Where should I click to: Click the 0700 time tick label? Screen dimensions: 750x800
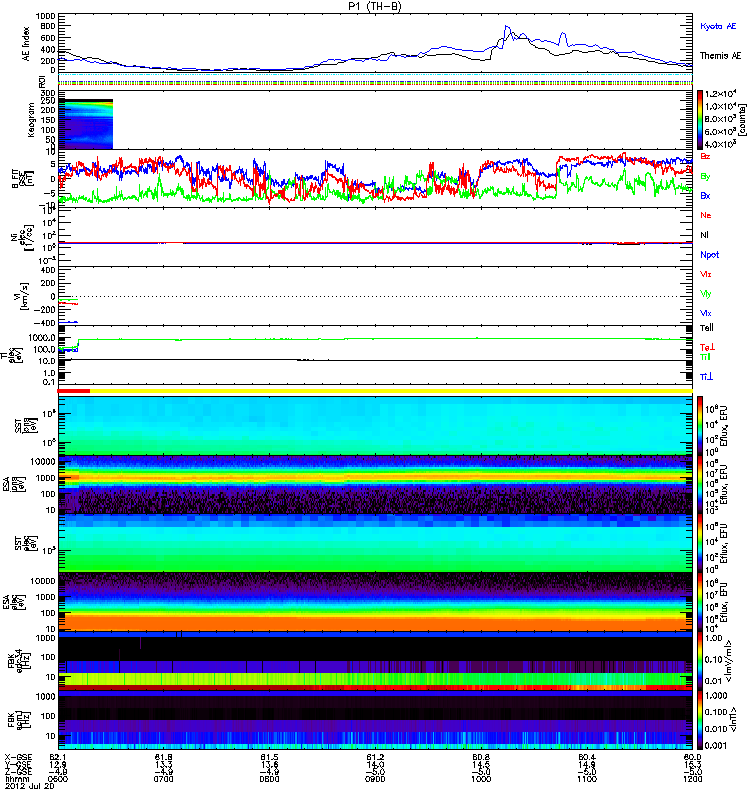click(x=163, y=779)
